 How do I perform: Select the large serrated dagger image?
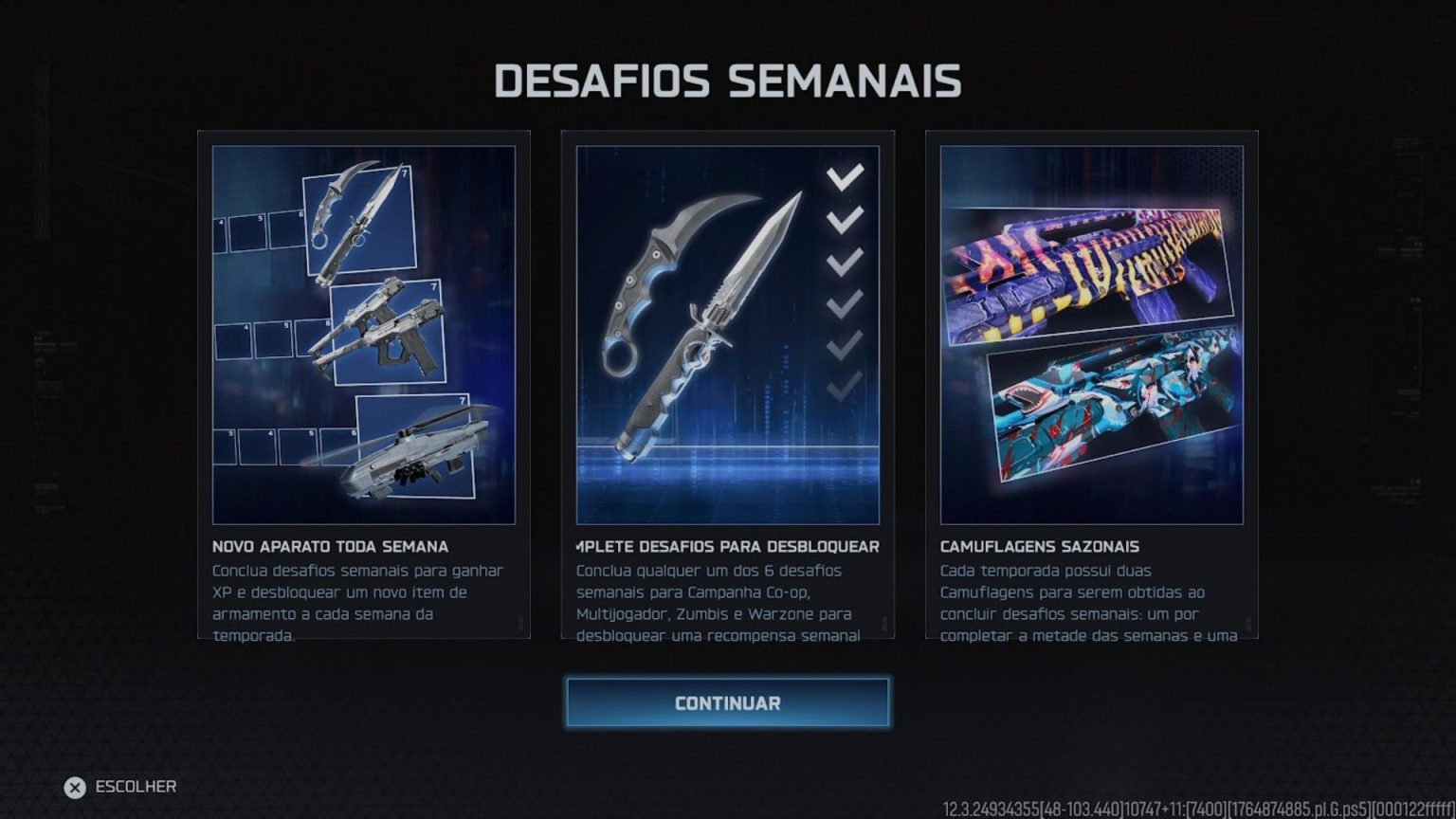(710, 329)
